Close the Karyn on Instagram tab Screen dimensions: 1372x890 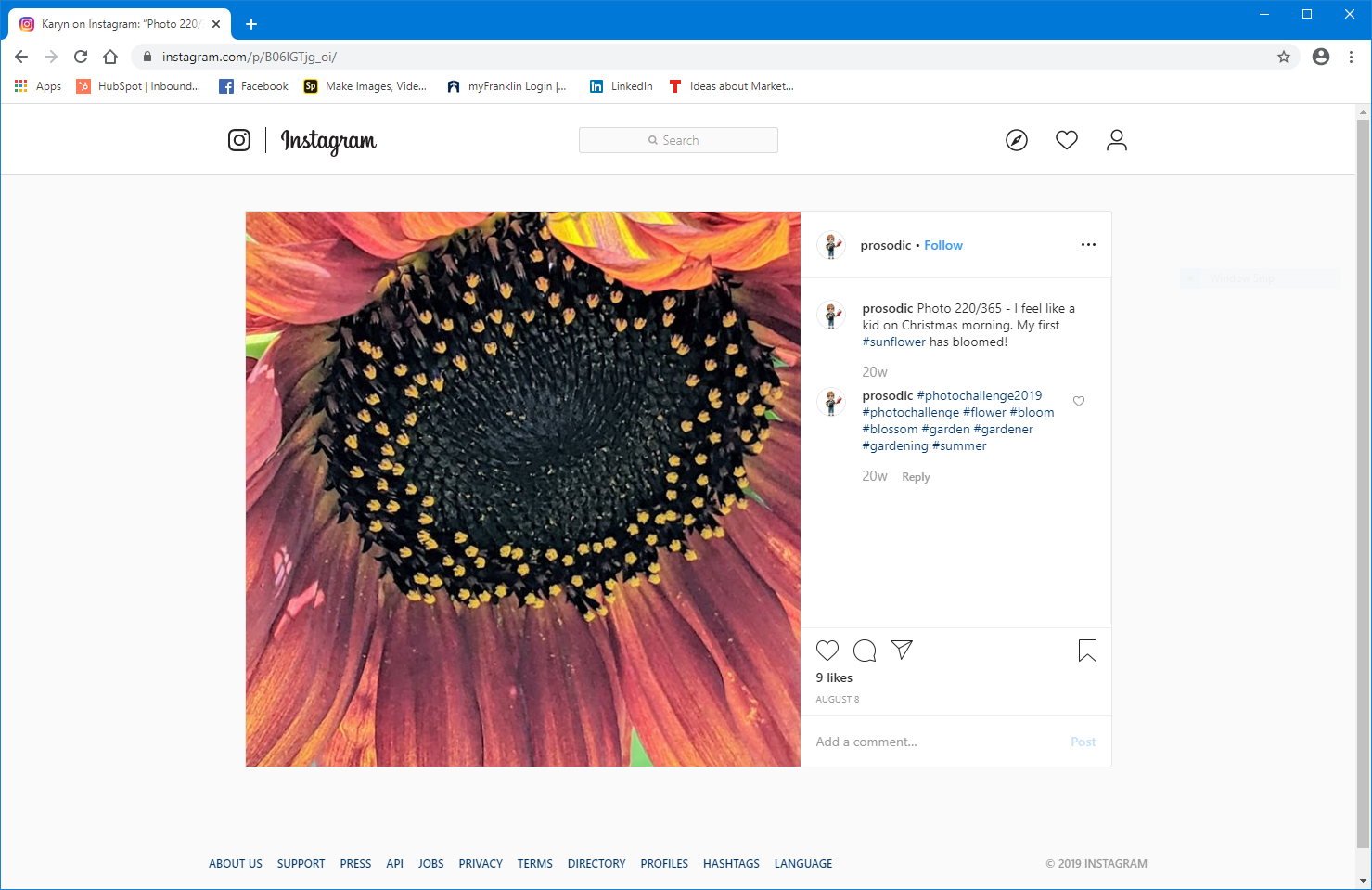point(216,24)
